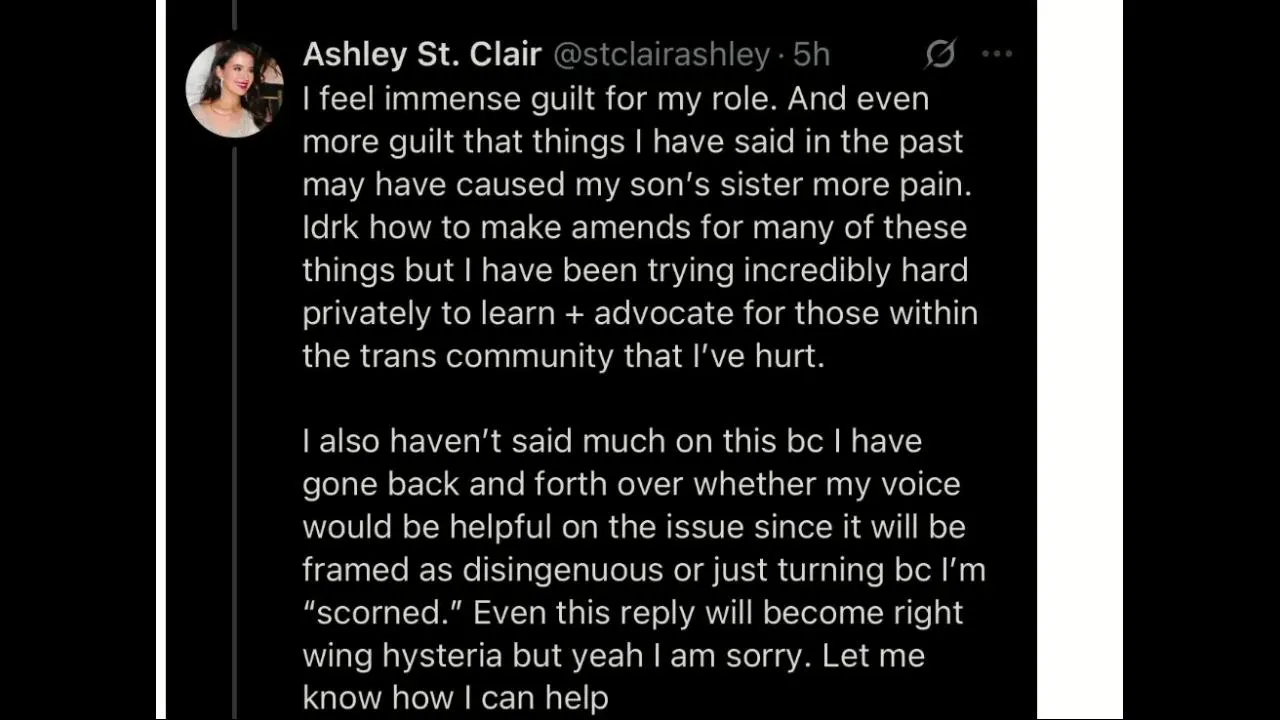Click the line starting "gone back and forth"
1280x720 pixels.
coord(630,484)
